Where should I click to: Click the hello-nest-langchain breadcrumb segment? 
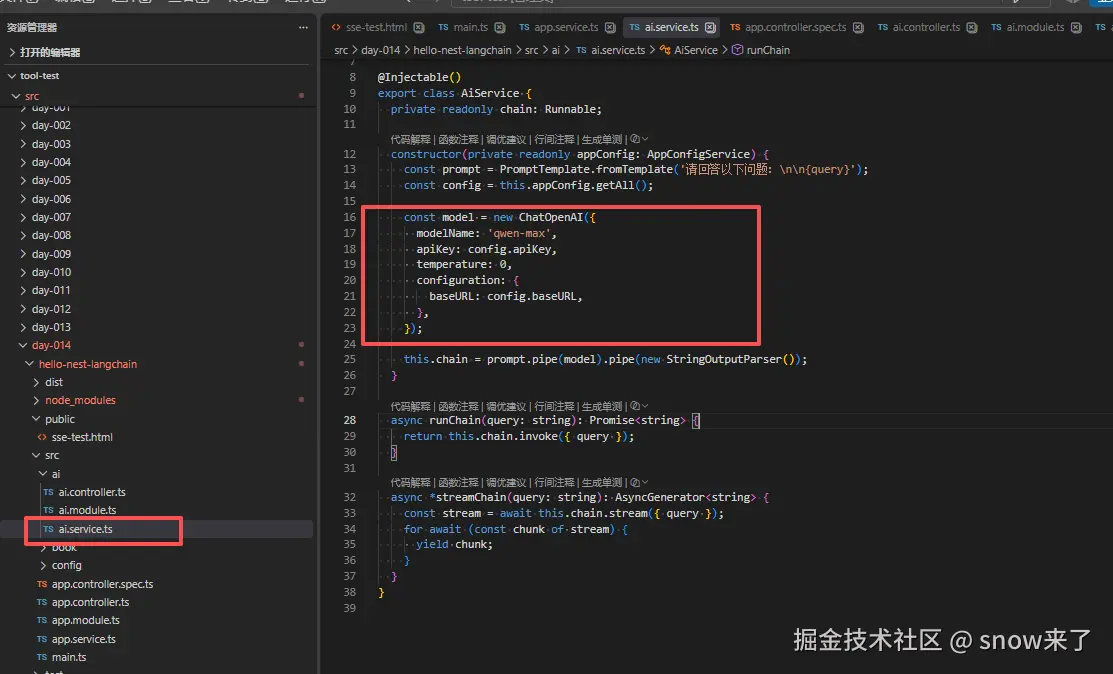click(462, 50)
